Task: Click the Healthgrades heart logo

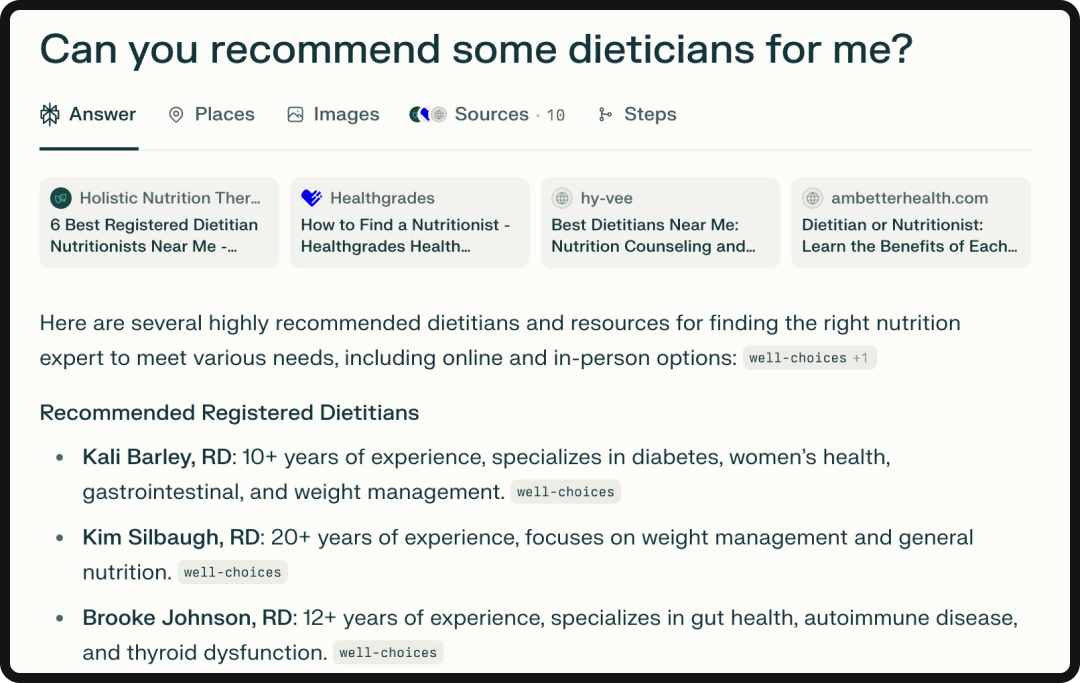Action: [x=311, y=197]
